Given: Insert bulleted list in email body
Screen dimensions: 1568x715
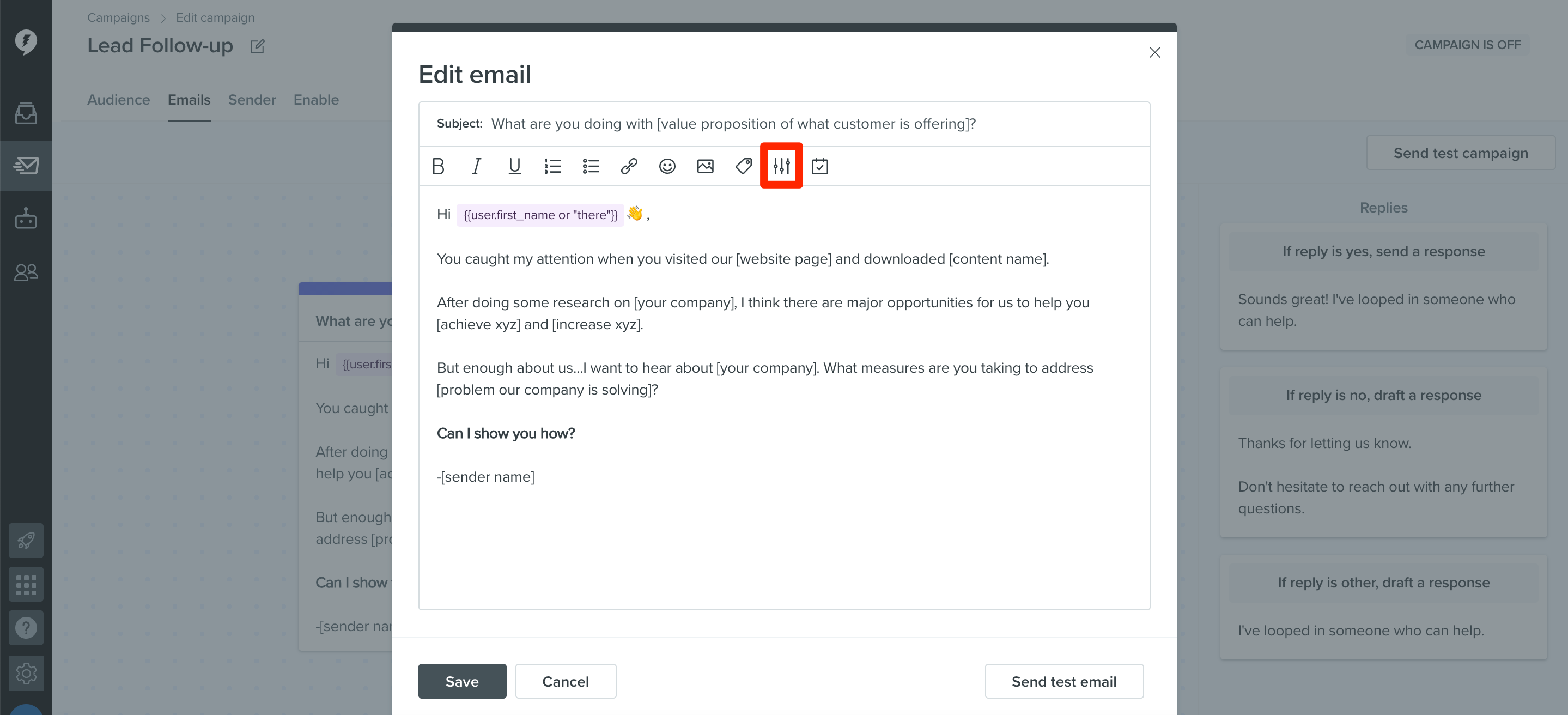Looking at the screenshot, I should click(591, 166).
